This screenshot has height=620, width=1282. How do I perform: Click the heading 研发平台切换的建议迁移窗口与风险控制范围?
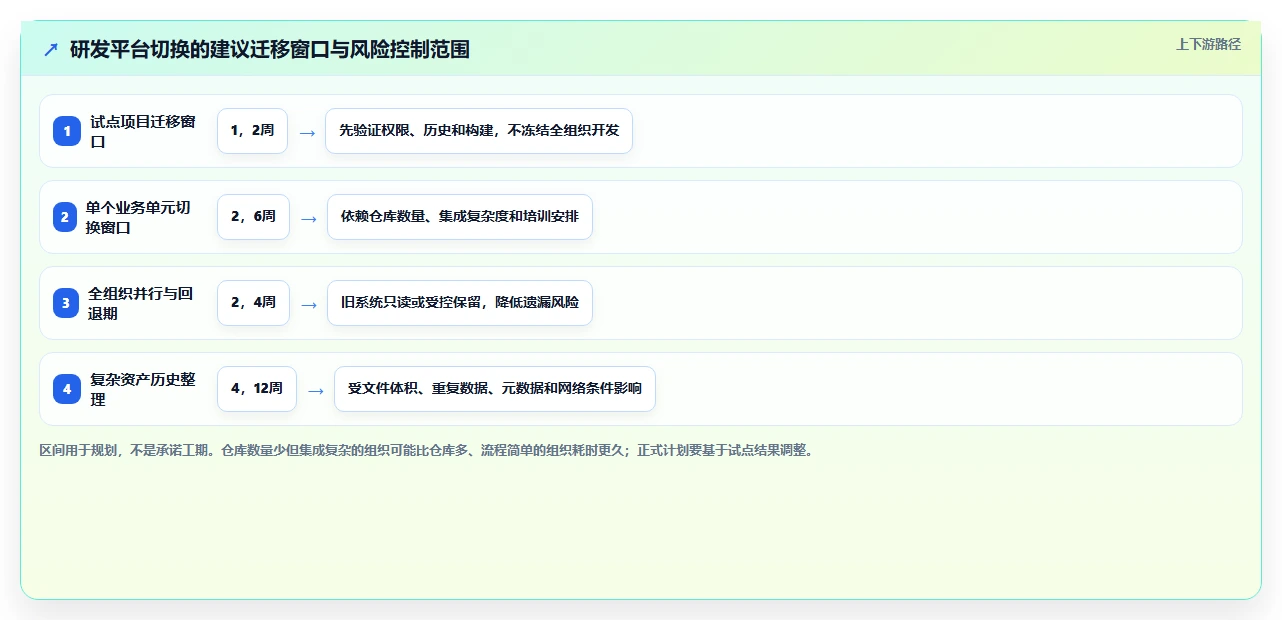270,49
